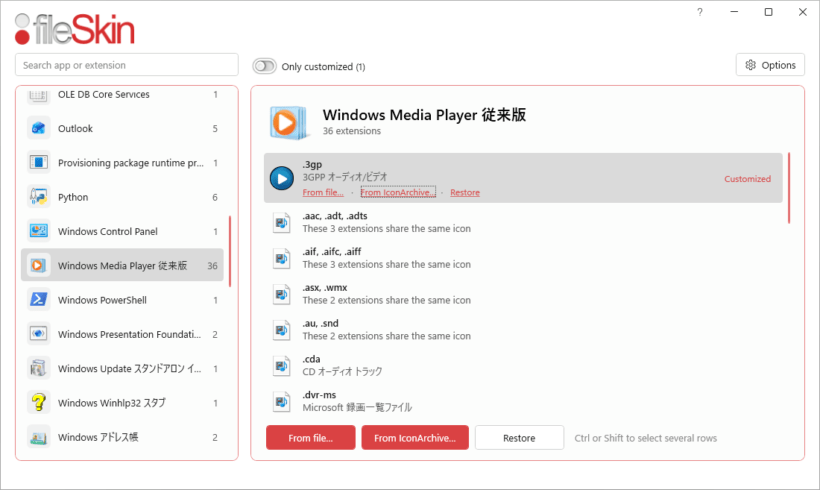
Task: Click the Windows Control Panel icon
Action: tap(38, 231)
